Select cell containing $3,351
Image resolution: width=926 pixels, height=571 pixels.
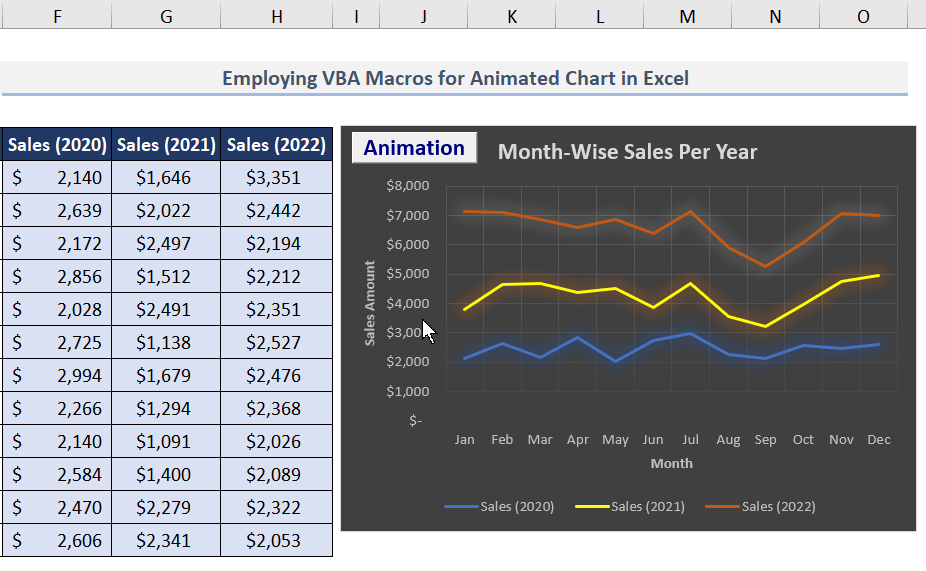click(276, 178)
